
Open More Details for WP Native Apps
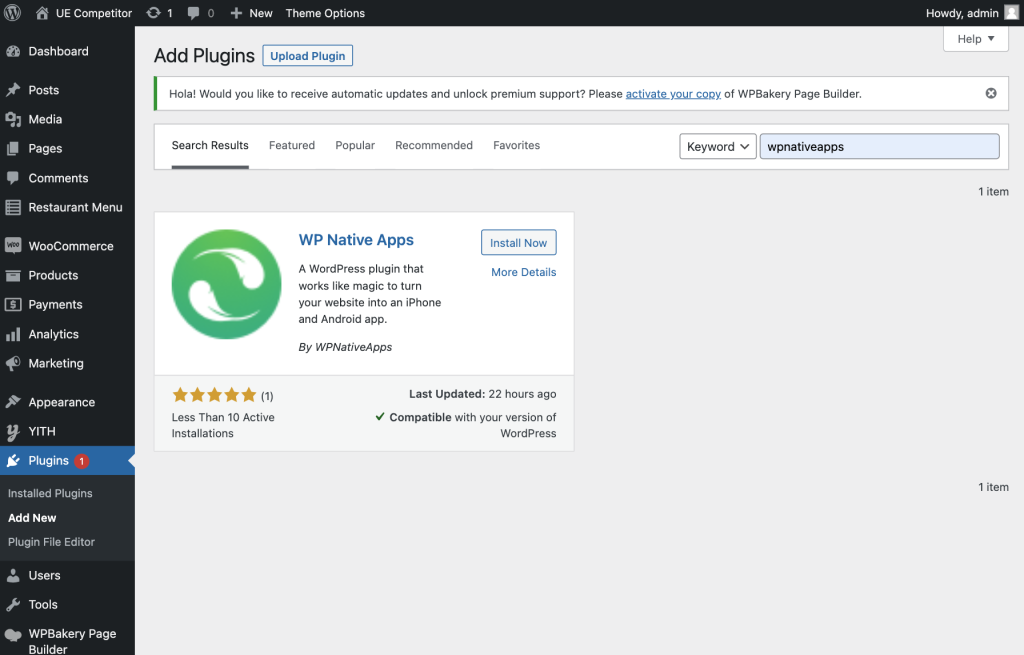[524, 272]
